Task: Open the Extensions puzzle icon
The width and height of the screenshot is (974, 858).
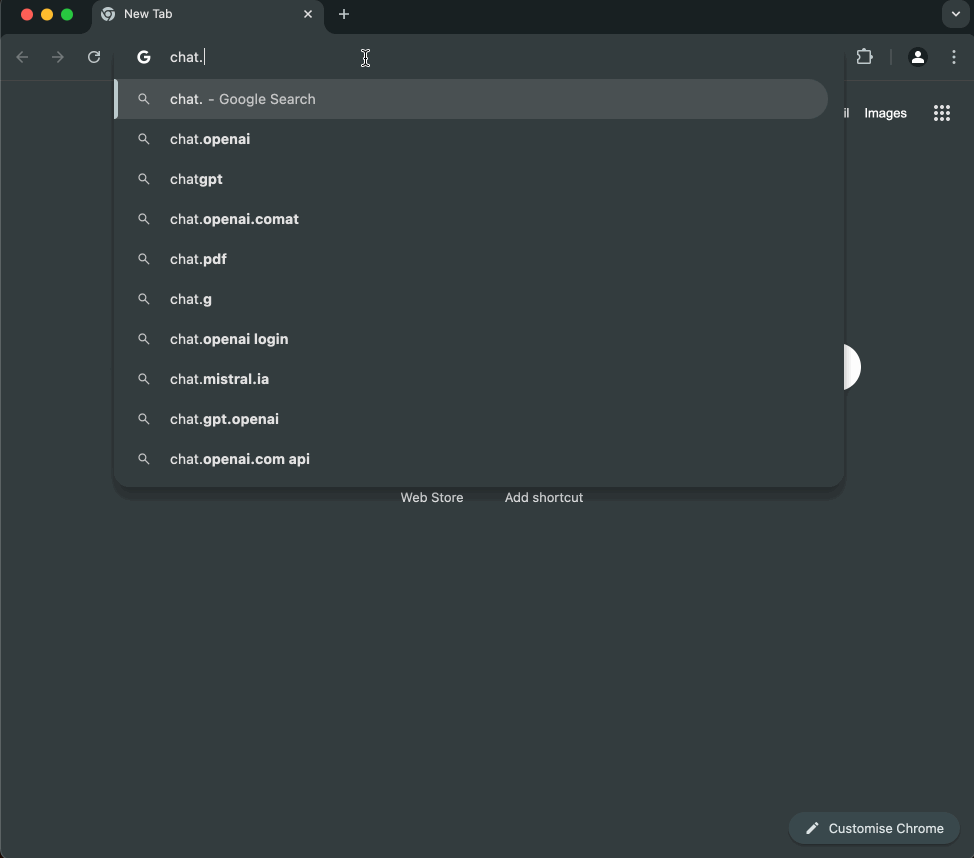Action: click(x=865, y=57)
